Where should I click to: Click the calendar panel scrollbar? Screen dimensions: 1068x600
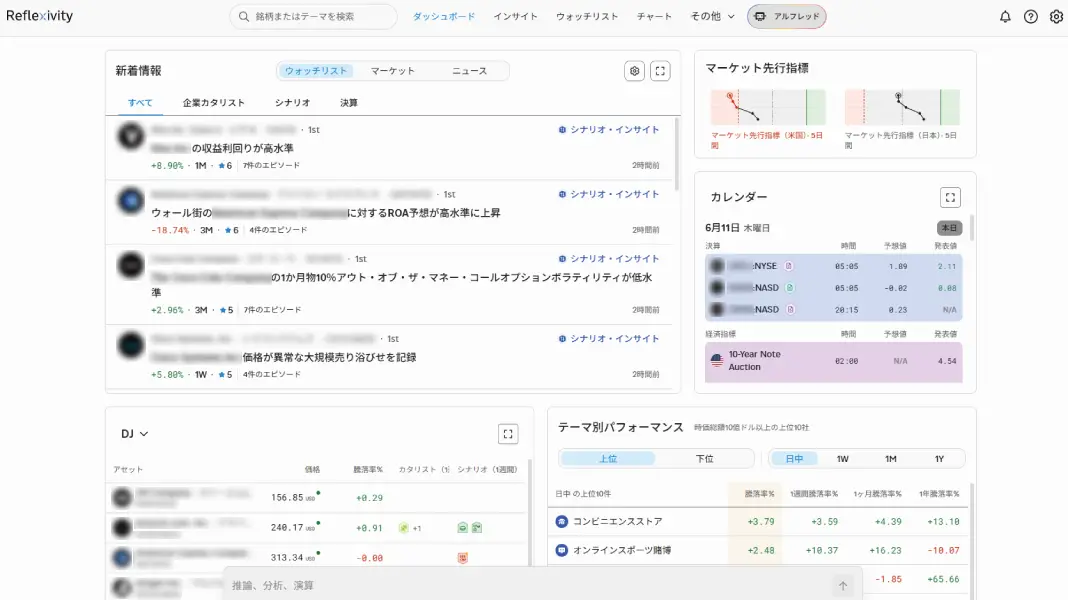971,228
